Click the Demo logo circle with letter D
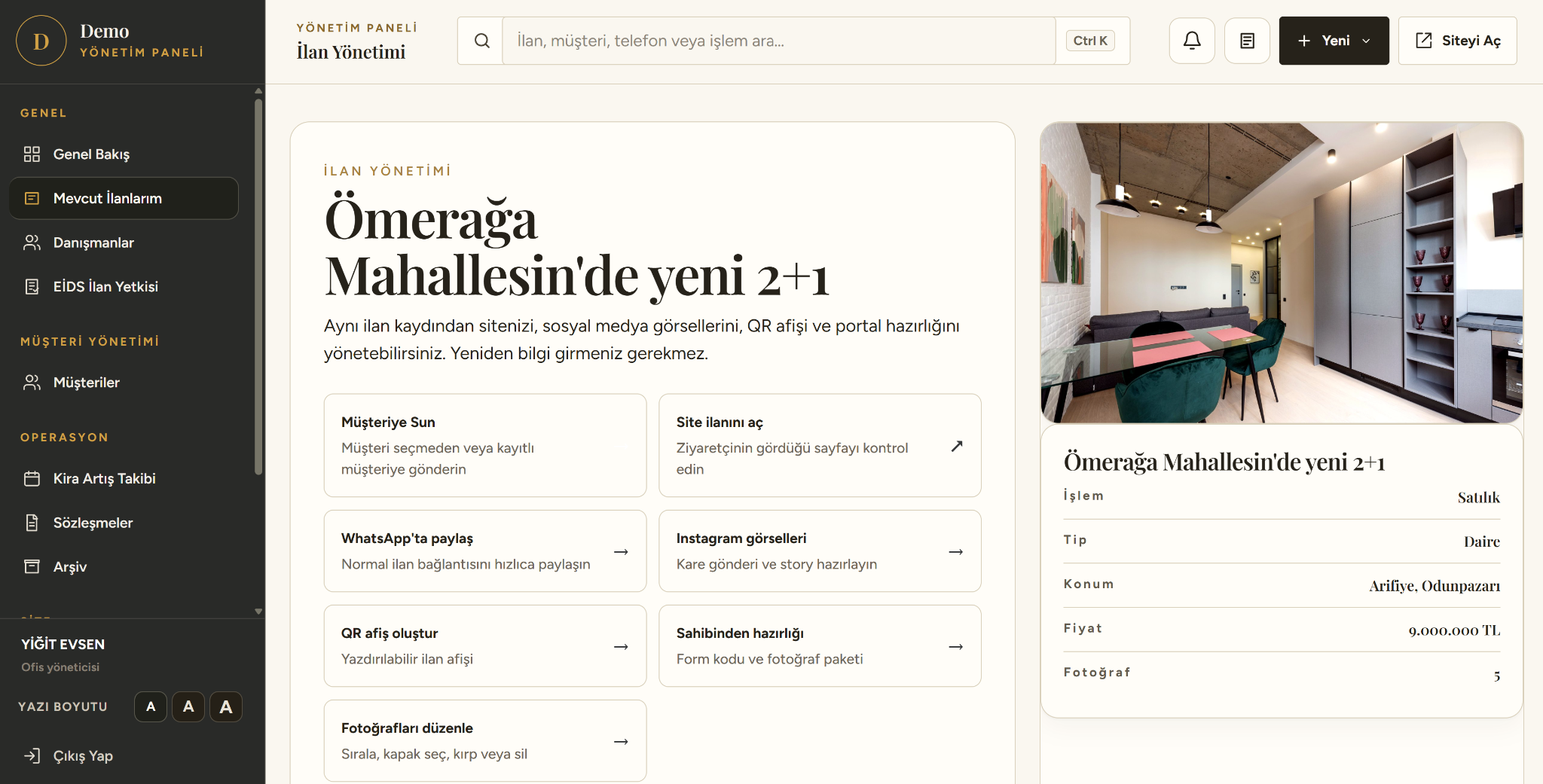 pos(41,41)
